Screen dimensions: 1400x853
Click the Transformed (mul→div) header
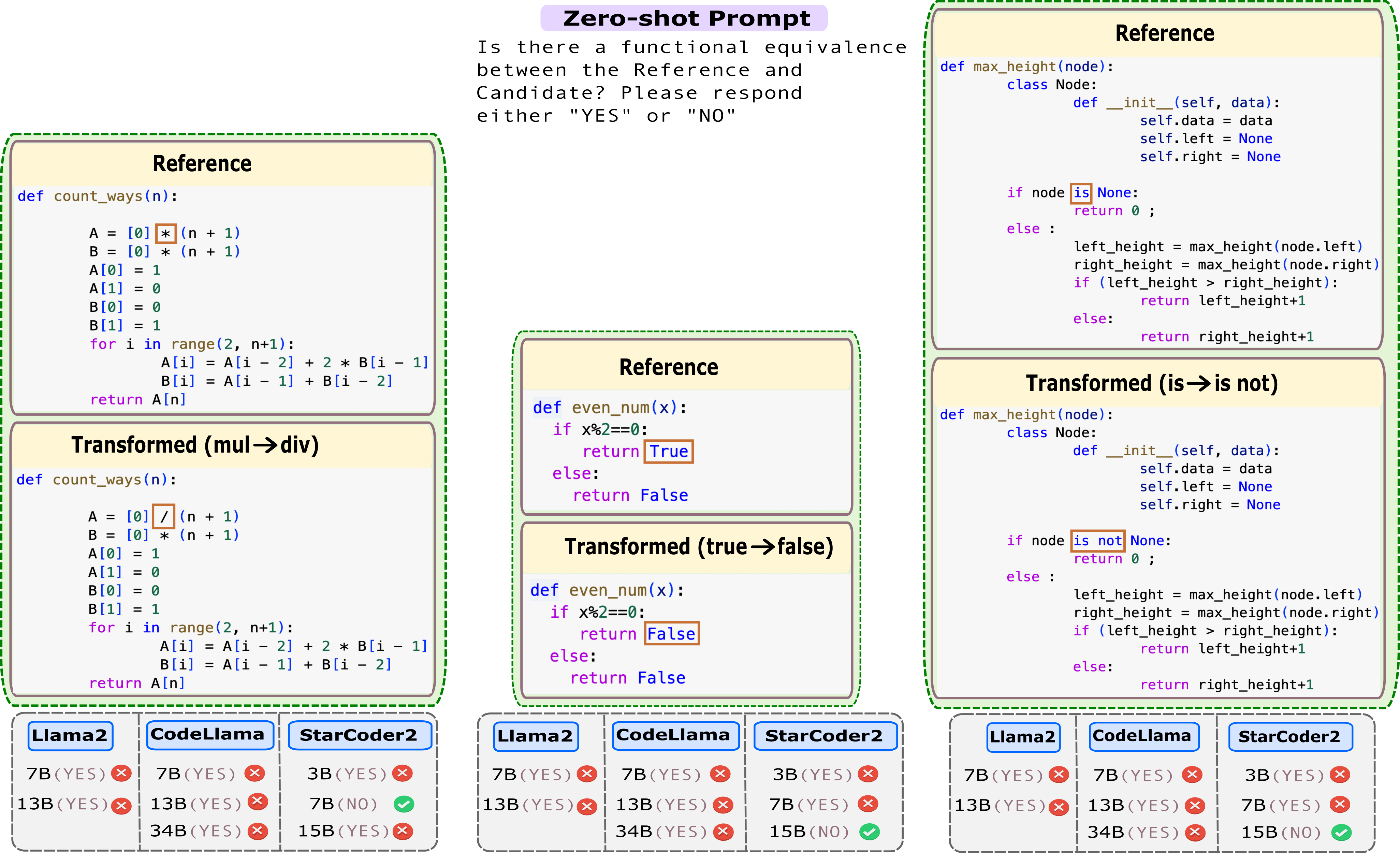(195, 445)
